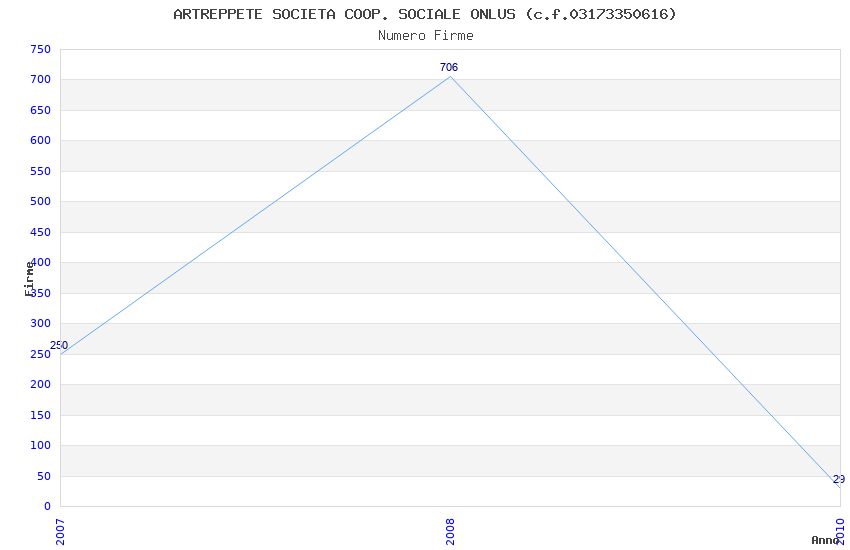Click the 2007 x-axis year label
The height and width of the screenshot is (550, 850).
tap(60, 532)
